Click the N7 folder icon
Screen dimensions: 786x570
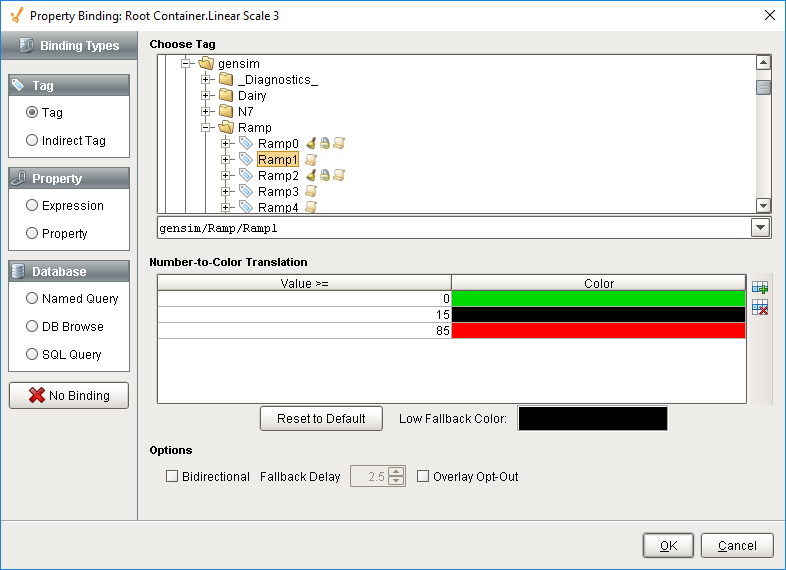pyautogui.click(x=226, y=111)
